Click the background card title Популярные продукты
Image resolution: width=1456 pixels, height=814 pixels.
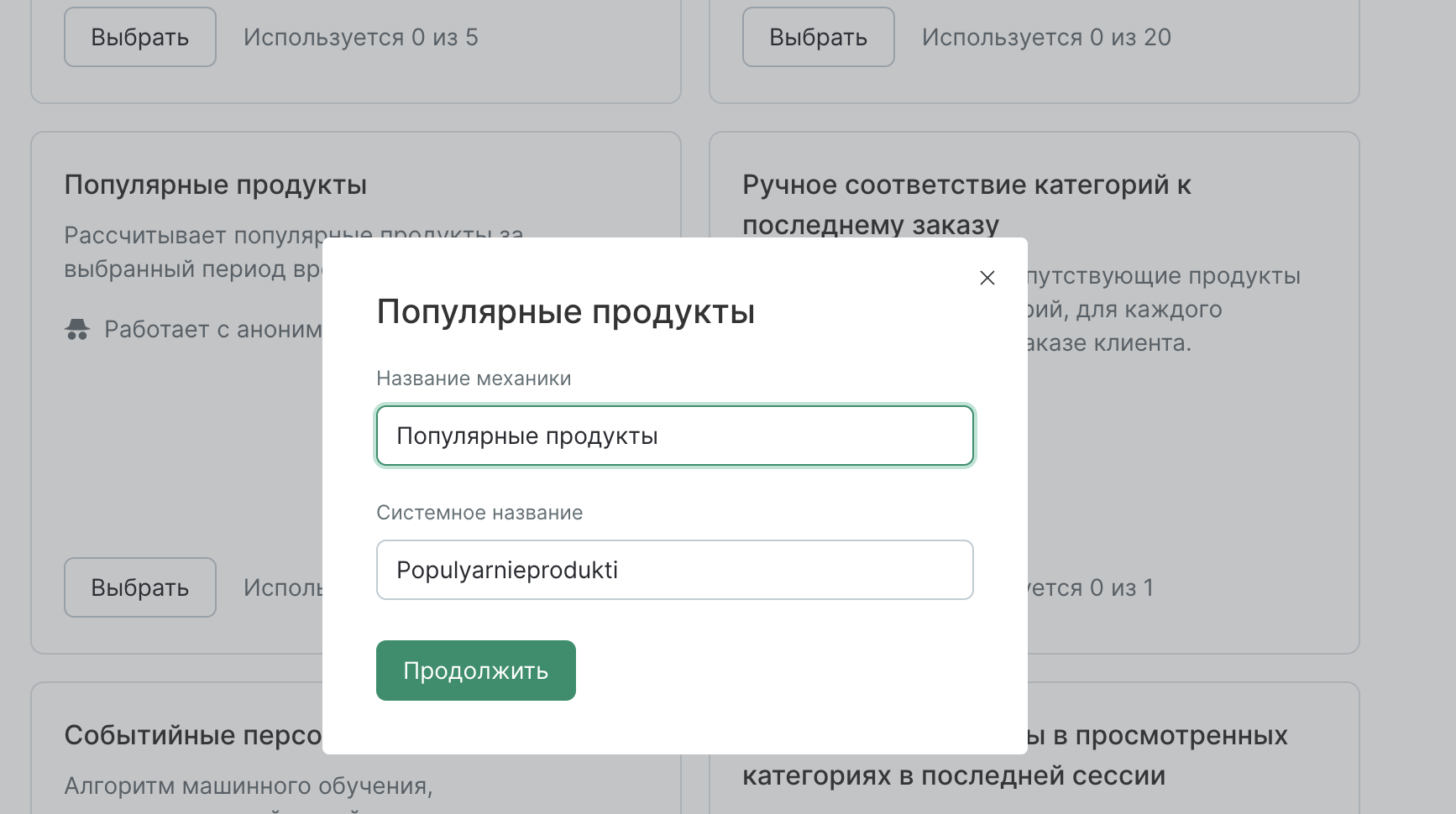coord(216,185)
